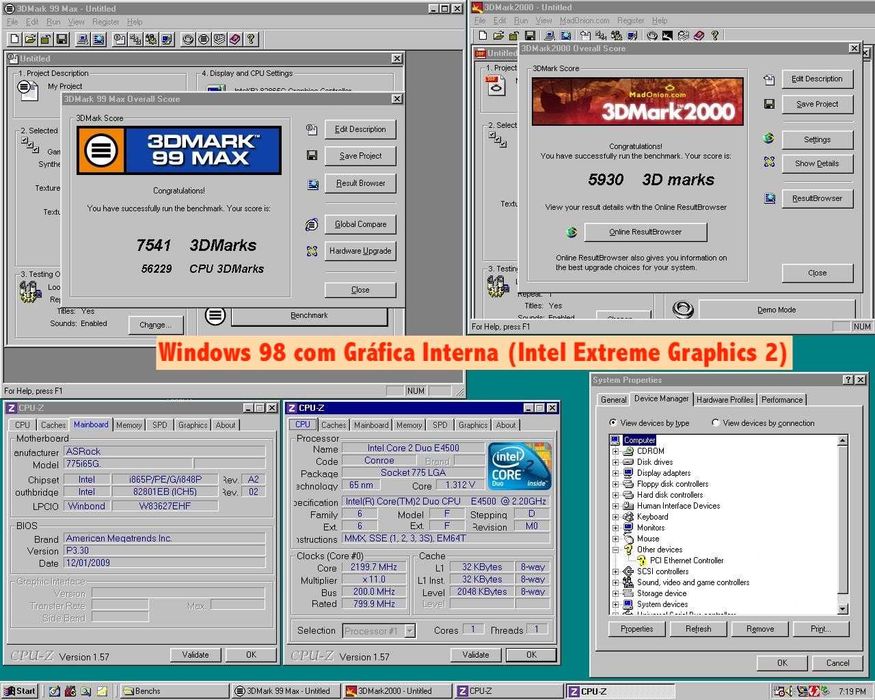Click the 3DMARK 99 MAX logo banner
Viewport: 875px width, 700px height.
(179, 151)
